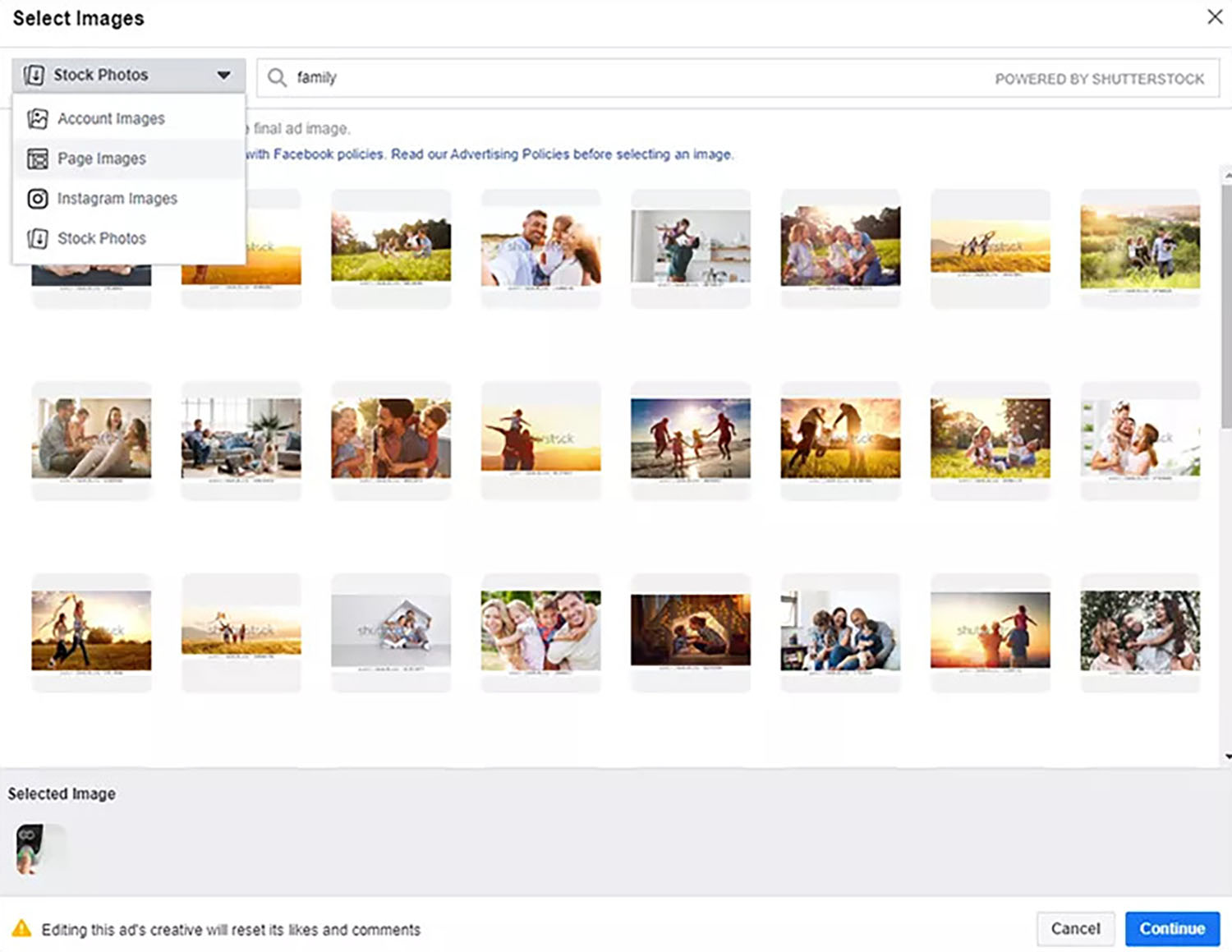Screen dimensions: 1232x952
Task: Click the magnifying glass search icon
Action: (x=278, y=77)
